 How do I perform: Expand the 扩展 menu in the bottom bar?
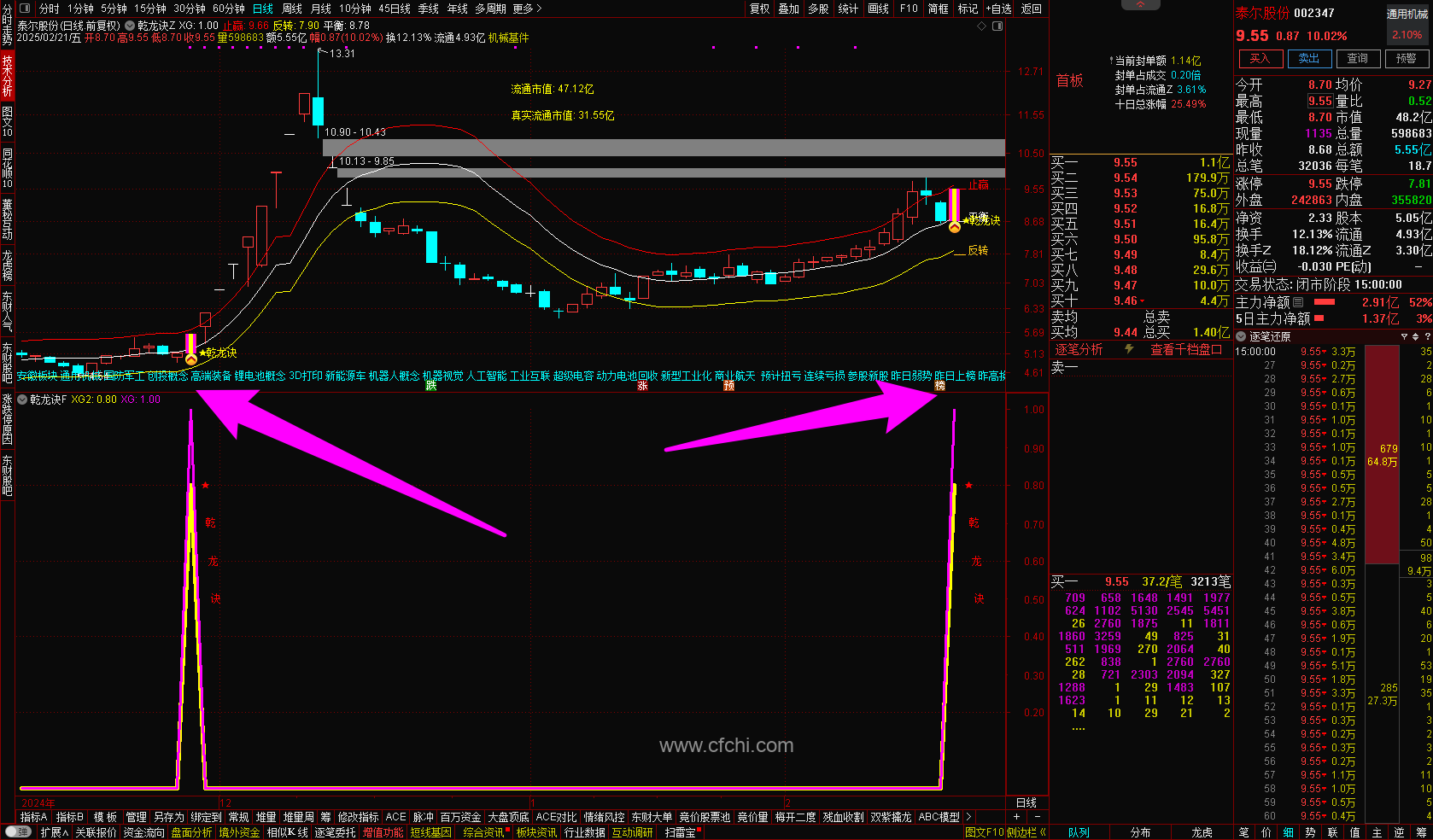(54, 832)
